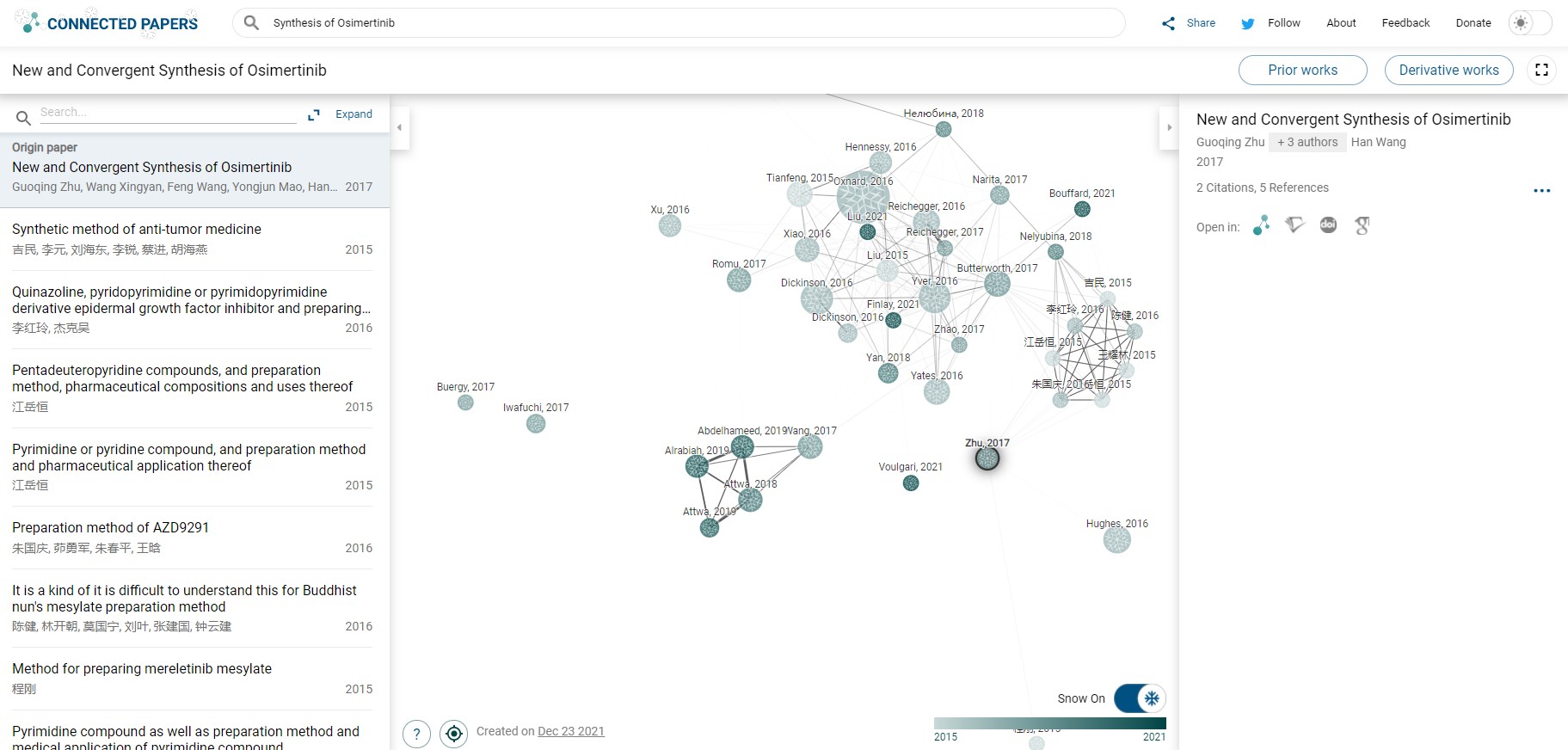Open the three-dot more options menu
Viewport: 1568px width, 750px height.
(1542, 190)
